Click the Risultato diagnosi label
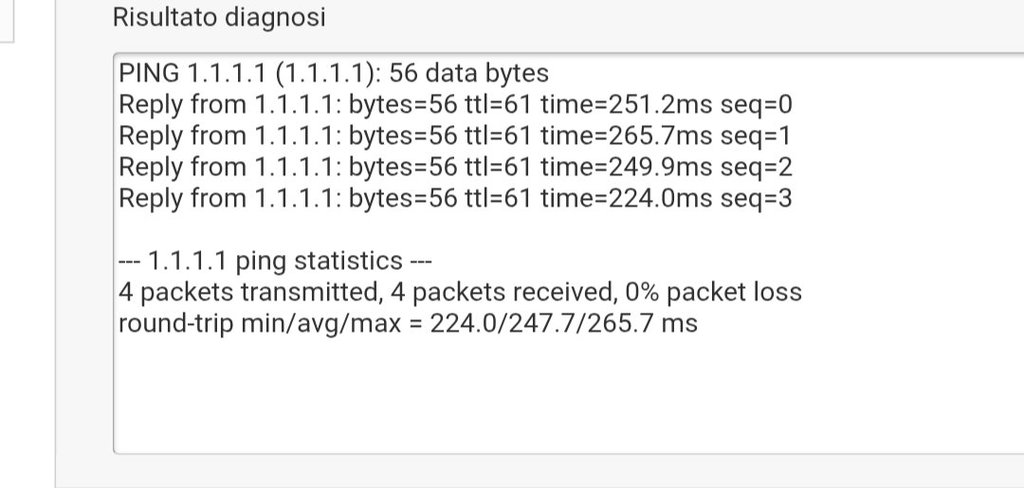1024x488 pixels. click(x=219, y=18)
